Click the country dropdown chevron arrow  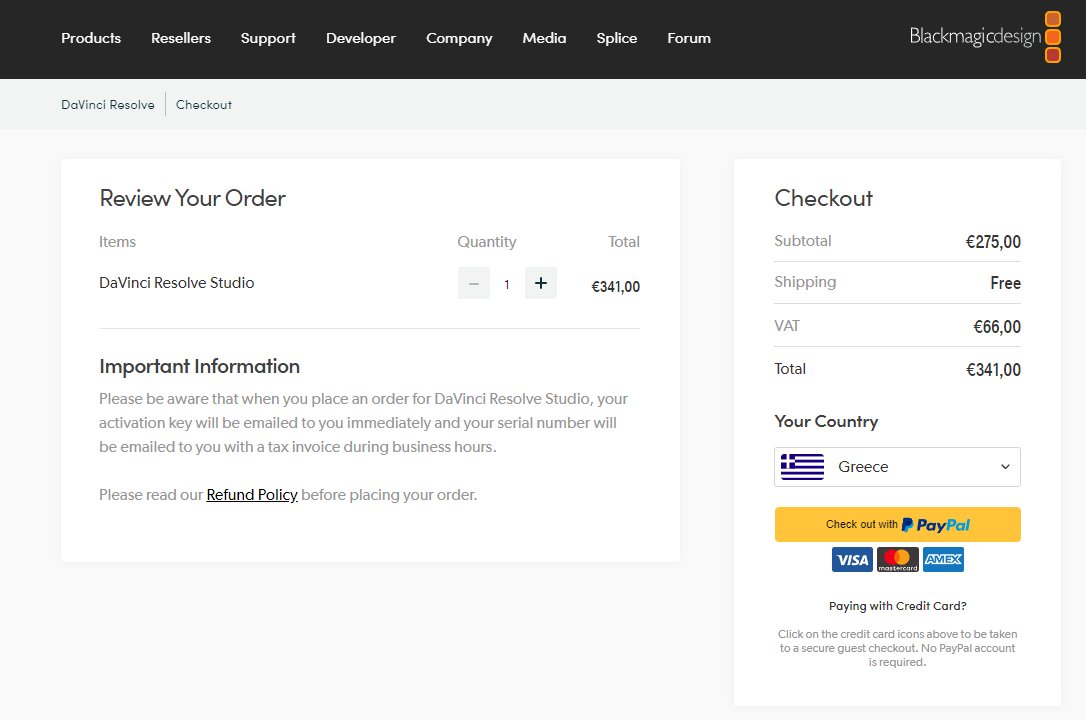click(x=1005, y=467)
